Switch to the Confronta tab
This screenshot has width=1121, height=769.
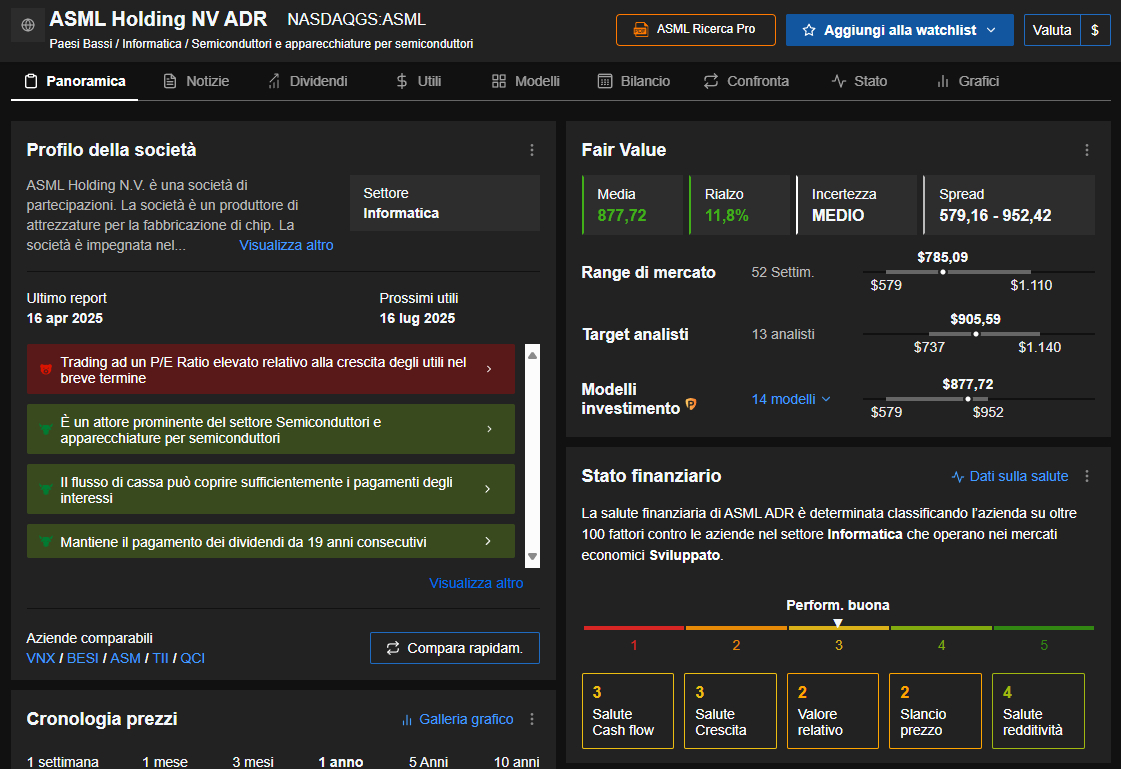746,81
